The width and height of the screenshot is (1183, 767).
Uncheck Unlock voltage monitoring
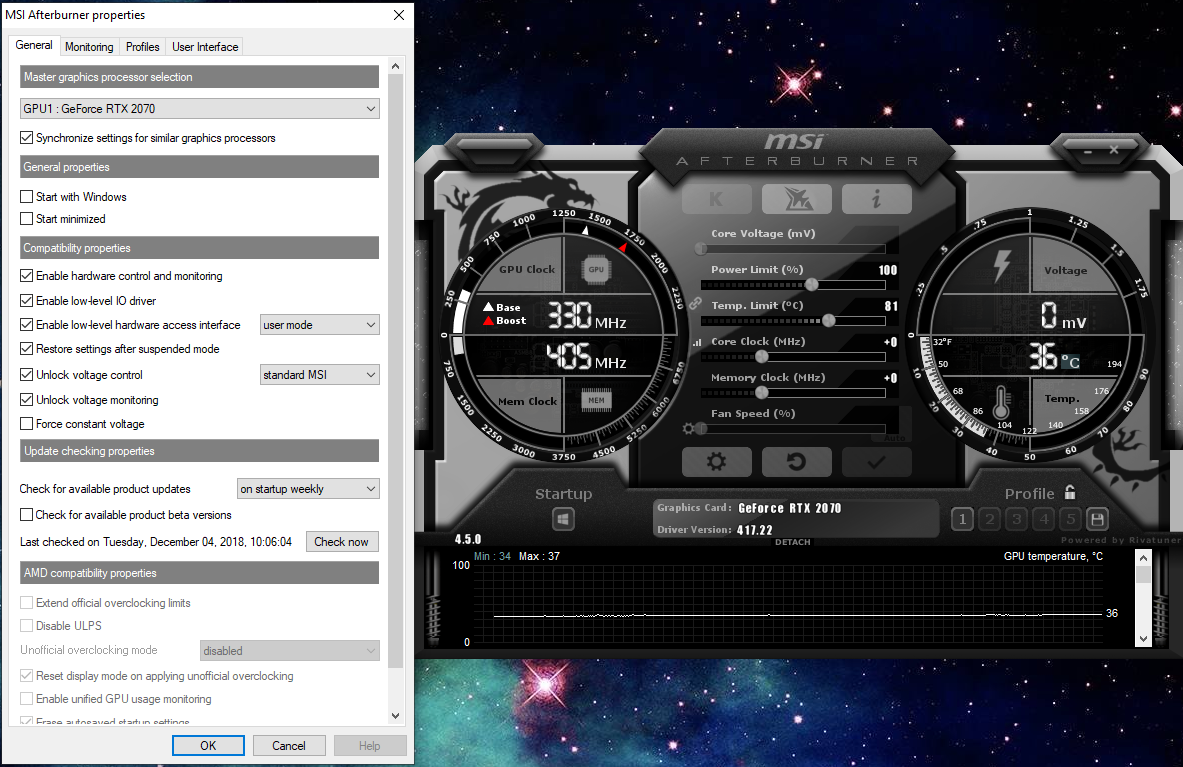[x=26, y=400]
